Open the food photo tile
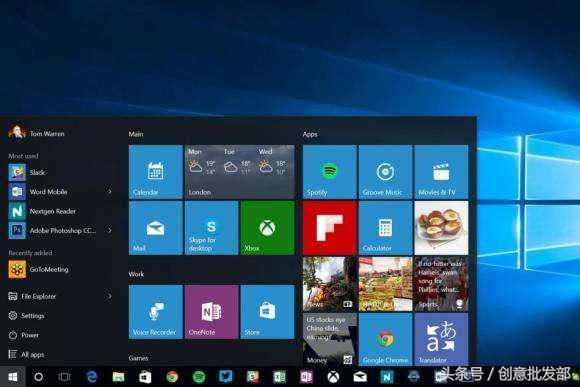Viewport: 580px width, 387px height. pyautogui.click(x=441, y=228)
